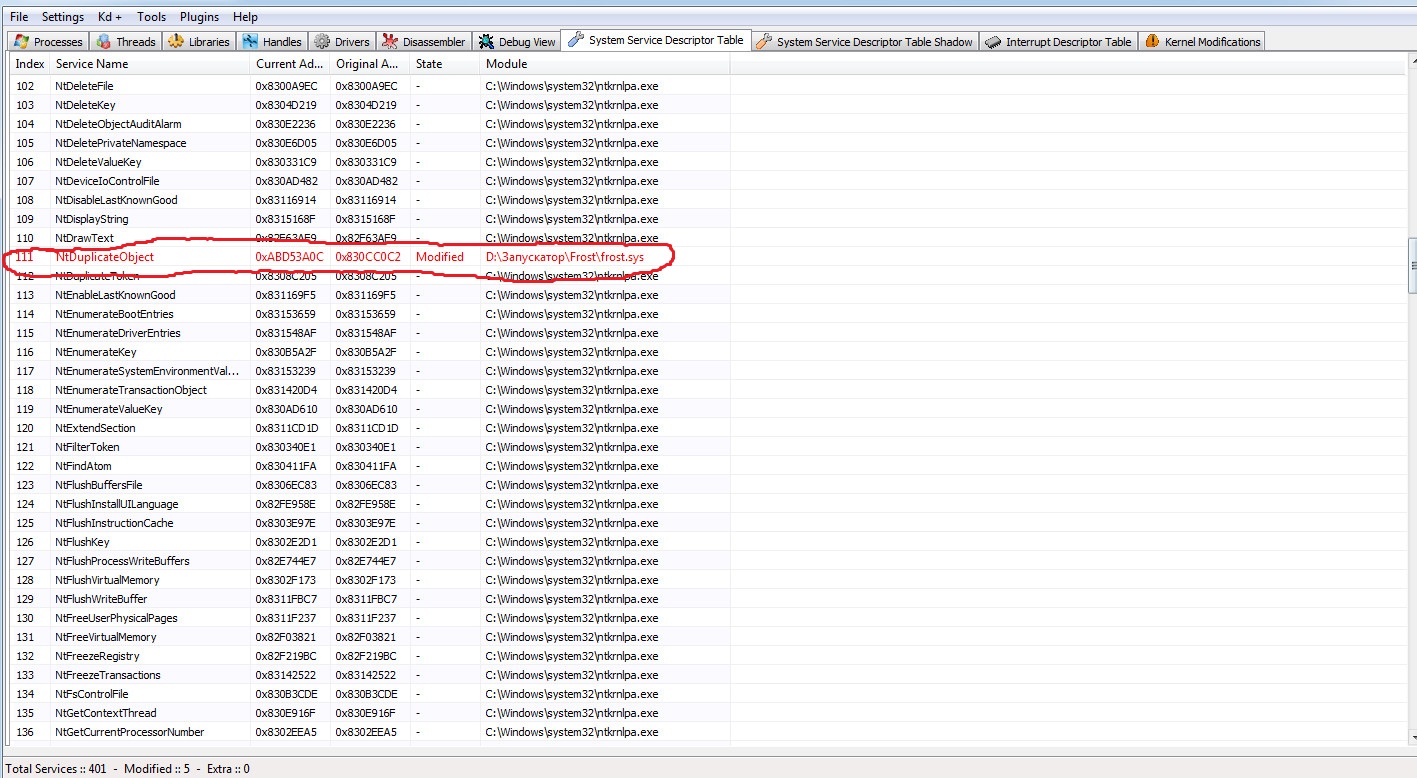The height and width of the screenshot is (778, 1417).
Task: Open the Kd + menu
Action: pos(110,17)
